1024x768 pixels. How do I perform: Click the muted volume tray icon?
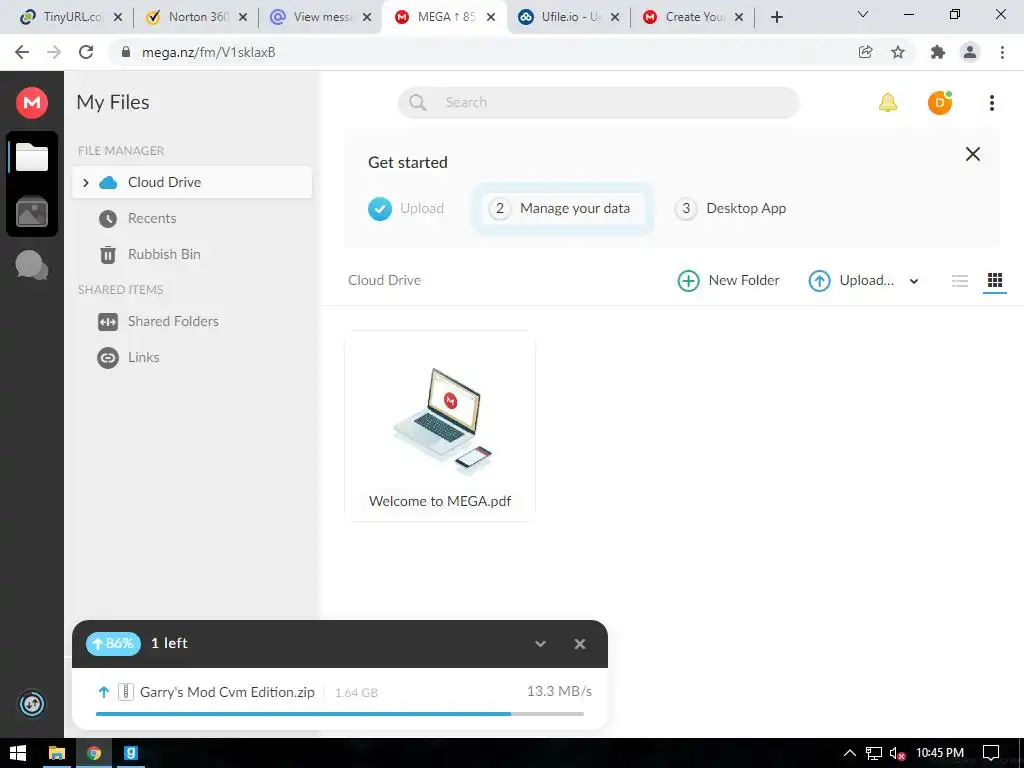[897, 754]
